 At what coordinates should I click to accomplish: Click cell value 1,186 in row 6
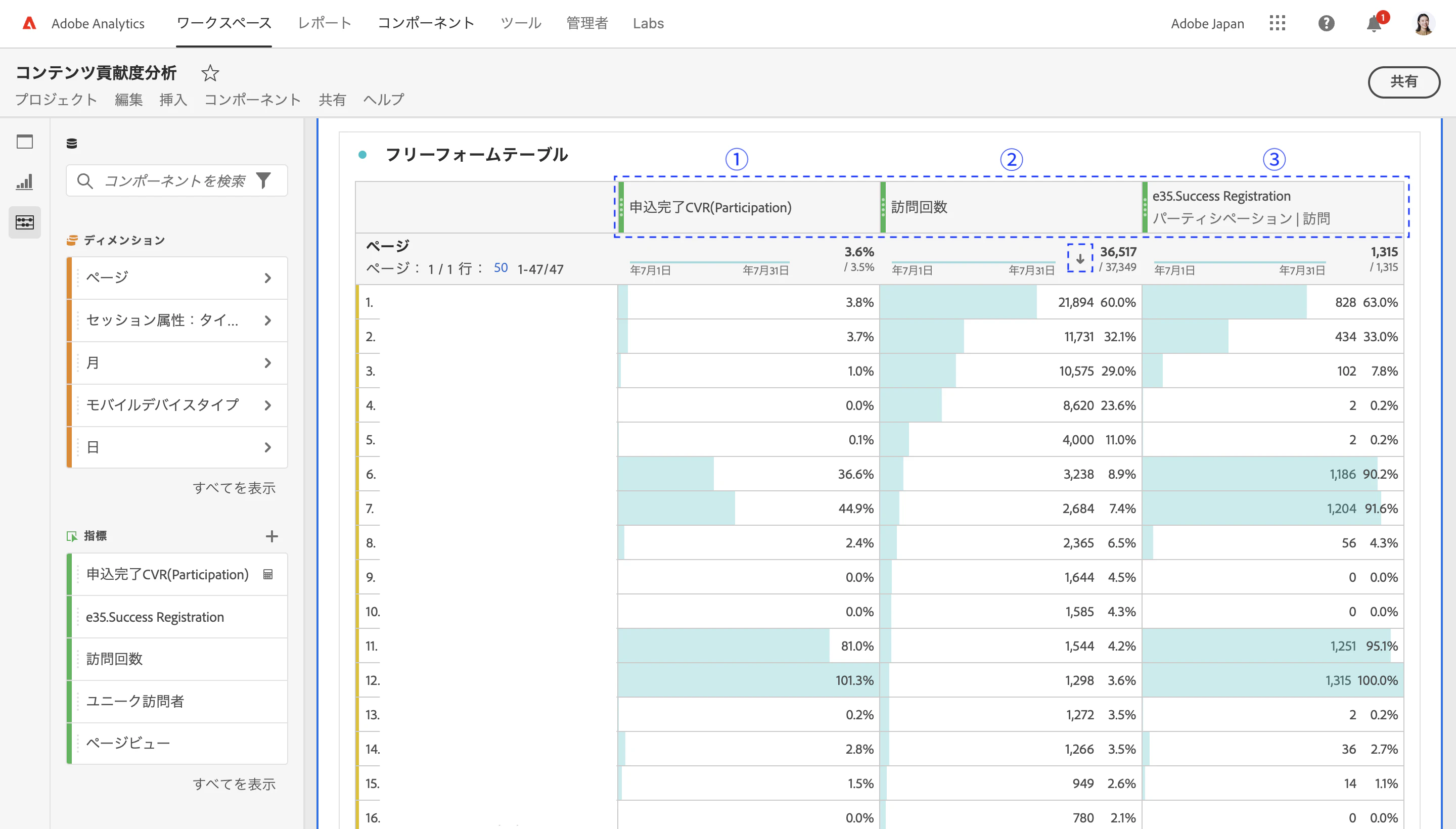click(x=1342, y=474)
